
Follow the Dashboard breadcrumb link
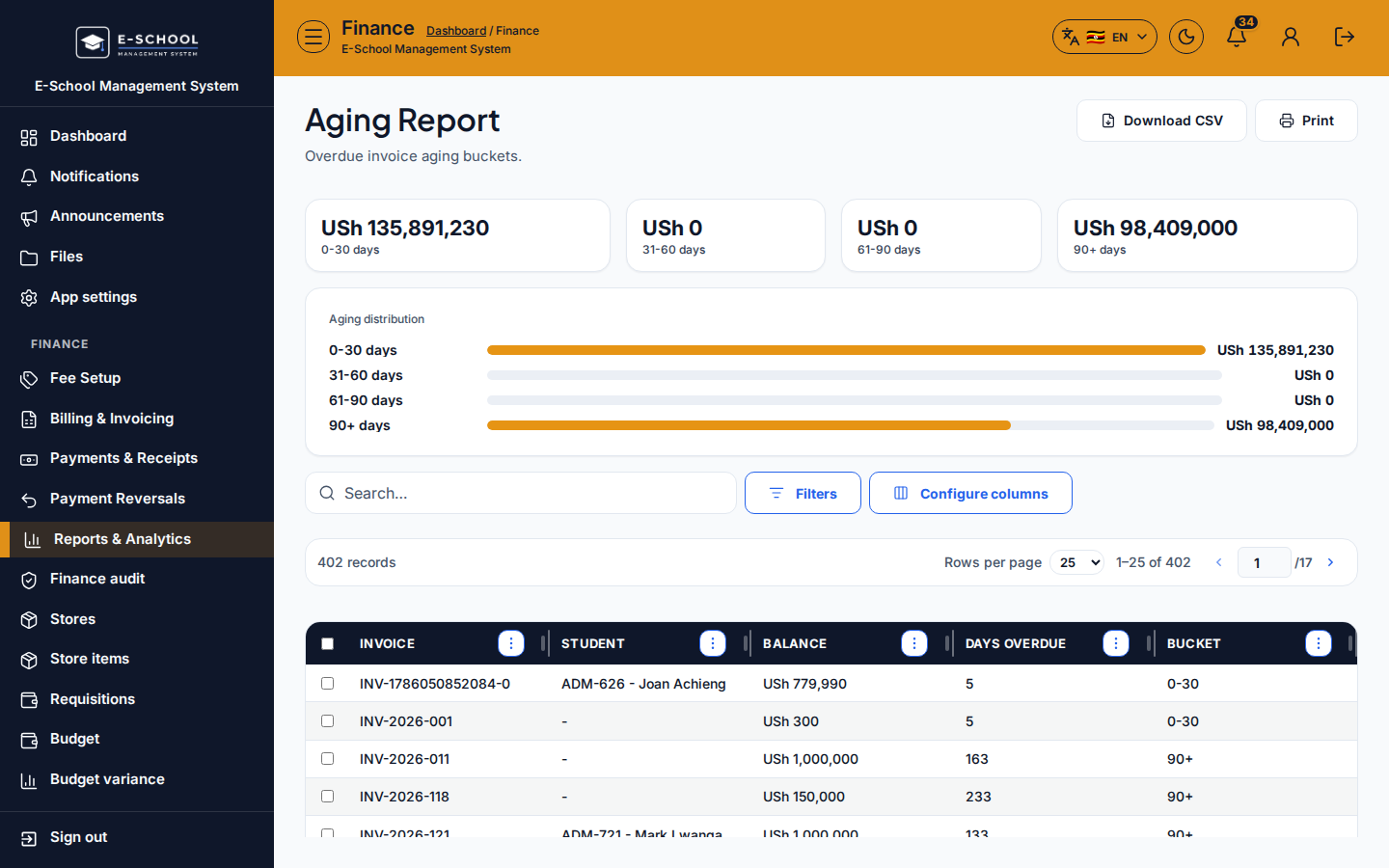tap(456, 31)
